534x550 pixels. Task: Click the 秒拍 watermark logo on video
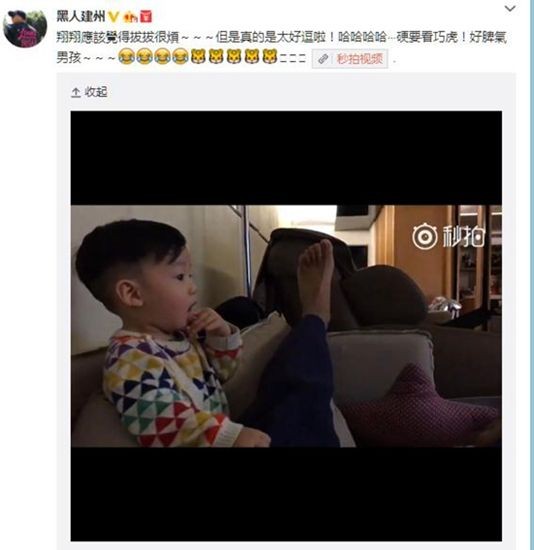(x=449, y=236)
